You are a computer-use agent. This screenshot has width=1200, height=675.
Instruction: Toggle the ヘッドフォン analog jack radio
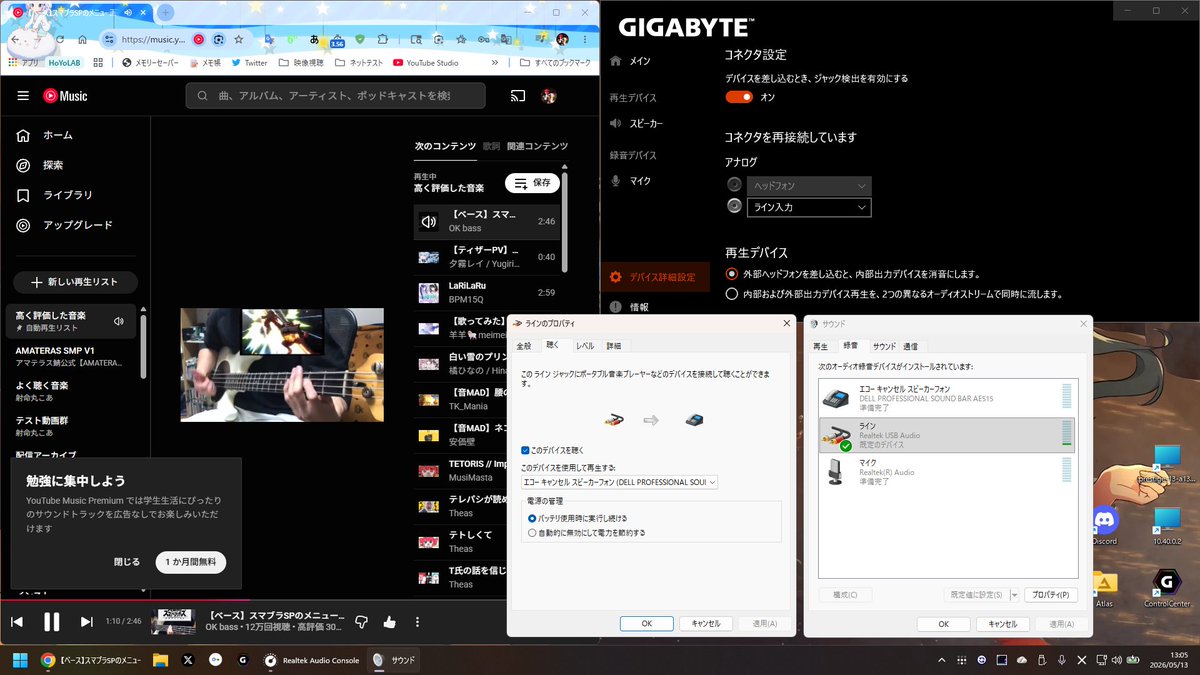click(735, 185)
